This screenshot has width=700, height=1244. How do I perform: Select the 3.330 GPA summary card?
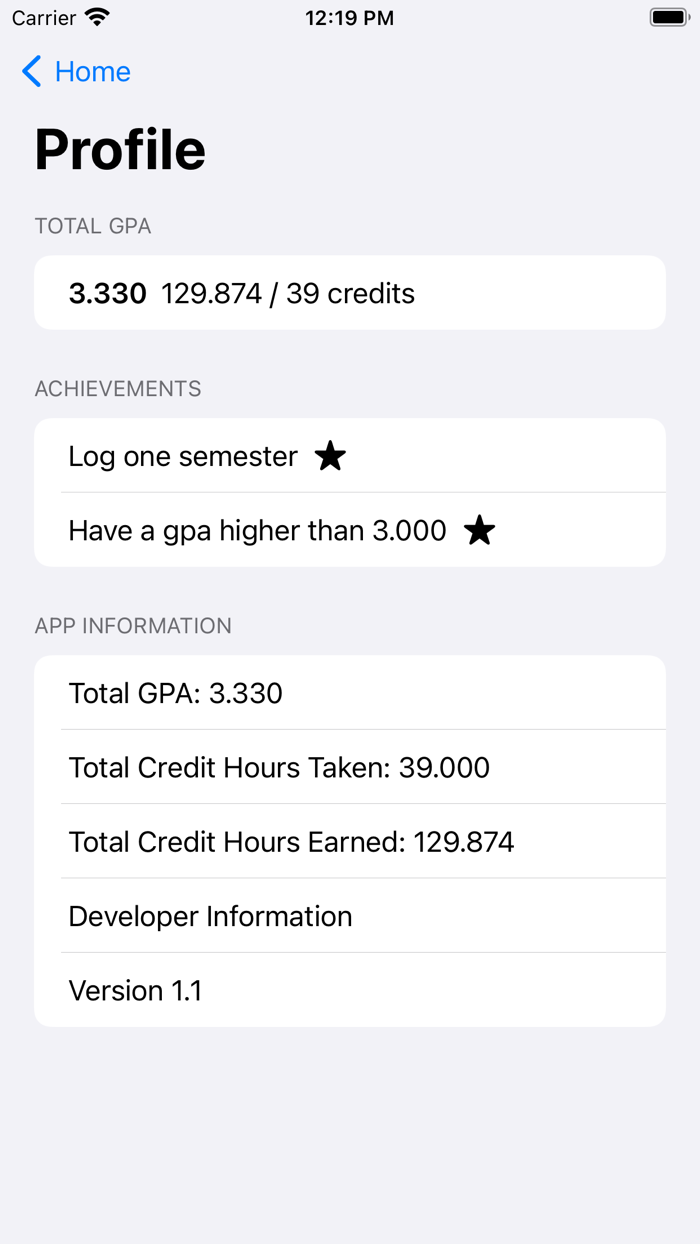click(x=349, y=292)
